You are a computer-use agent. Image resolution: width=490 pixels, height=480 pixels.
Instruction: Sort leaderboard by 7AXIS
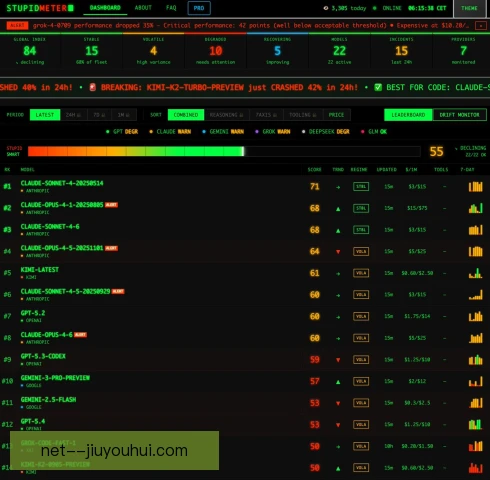[x=266, y=115]
